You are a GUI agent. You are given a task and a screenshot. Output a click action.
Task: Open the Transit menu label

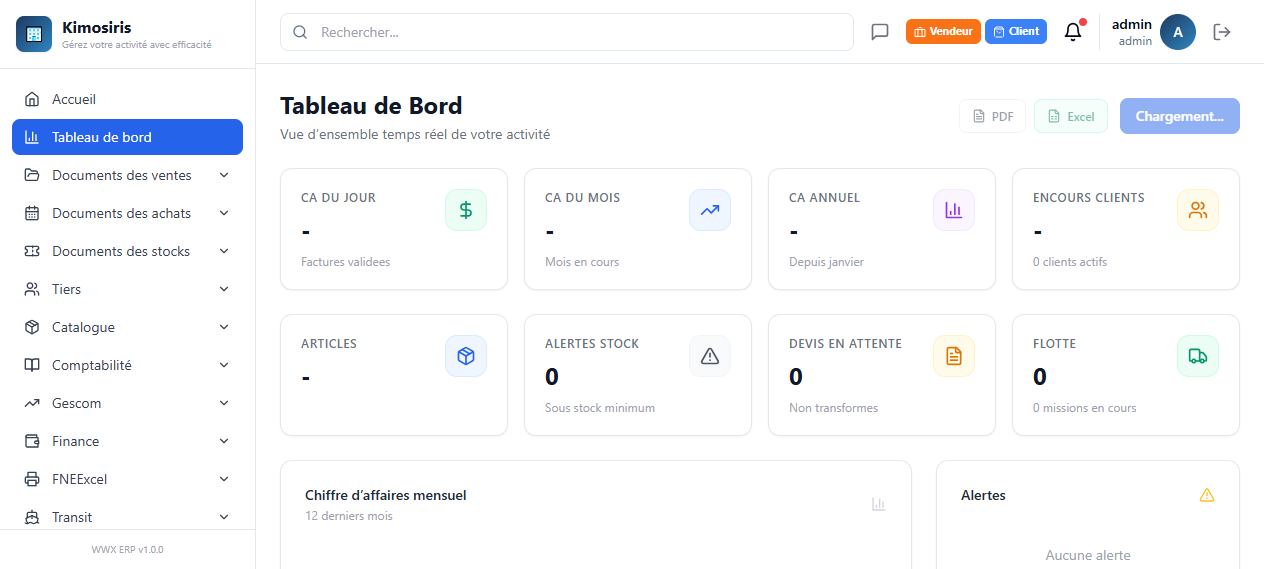click(x=72, y=517)
